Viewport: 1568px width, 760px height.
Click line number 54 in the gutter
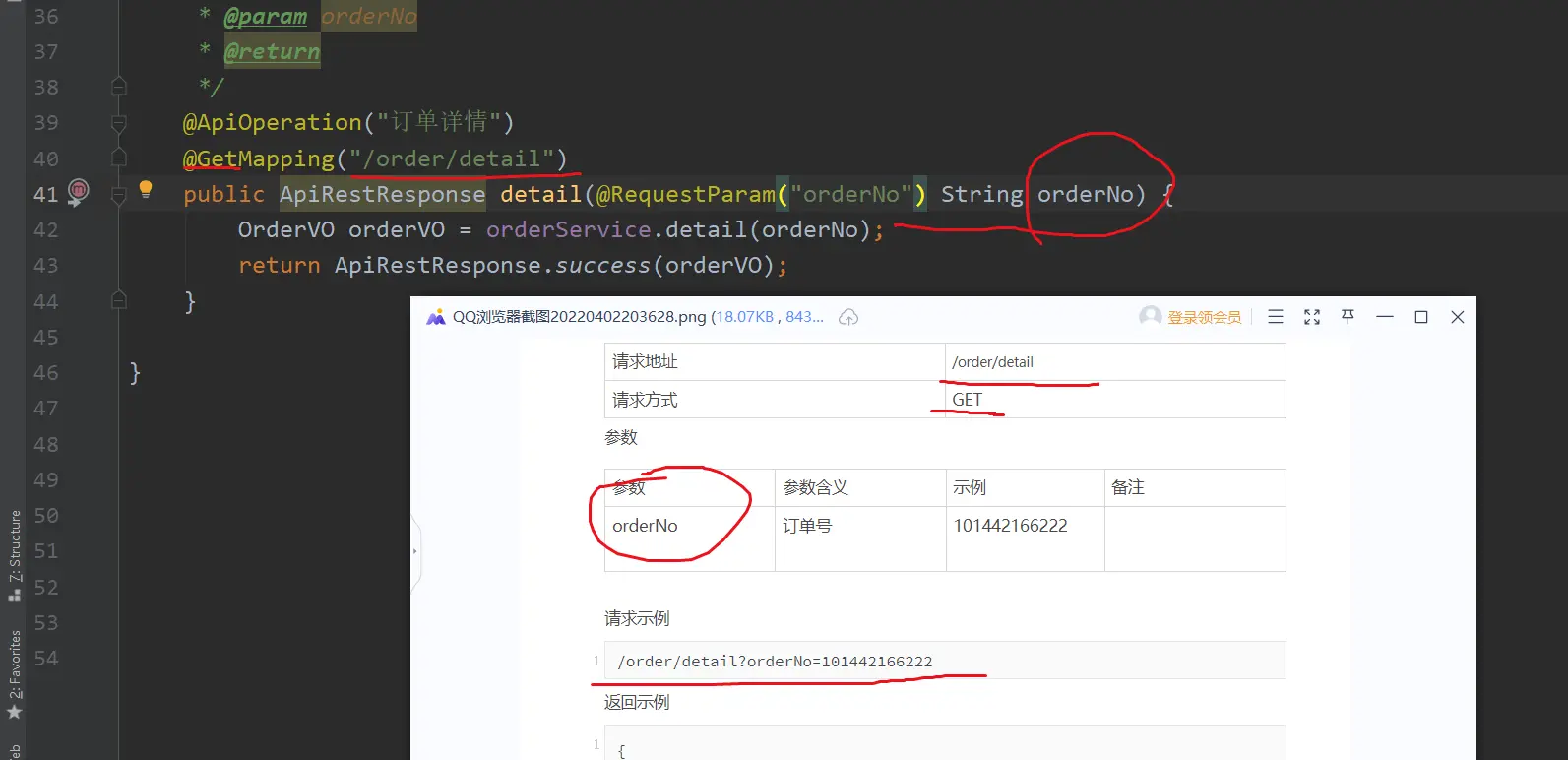coord(46,658)
